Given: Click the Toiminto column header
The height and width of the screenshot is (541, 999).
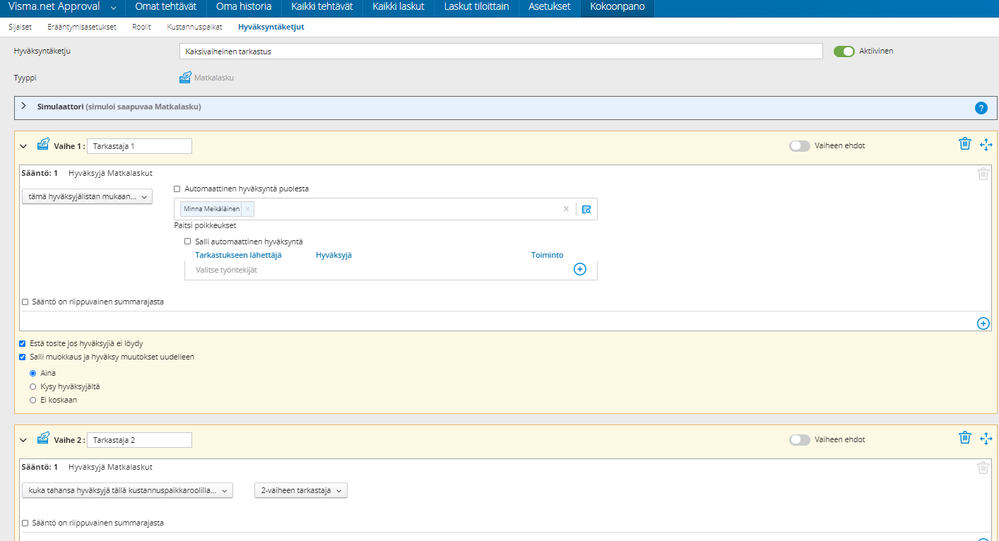Looking at the screenshot, I should (x=547, y=255).
